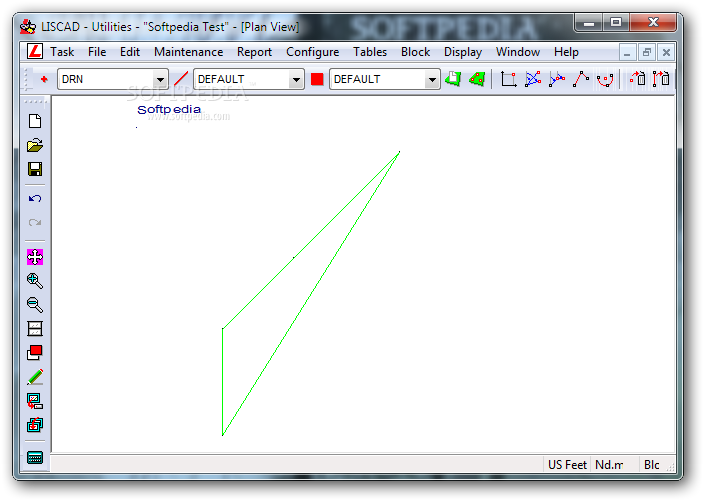Image resolution: width=704 pixels, height=501 pixels.
Task: Open the Window menu
Action: pos(518,52)
